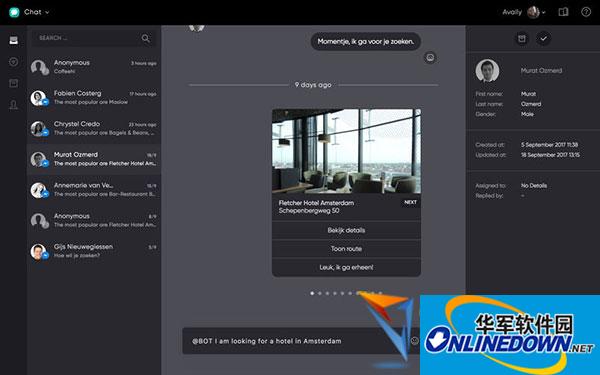
Task: Expand the Availy account dropdown
Action: (543, 12)
